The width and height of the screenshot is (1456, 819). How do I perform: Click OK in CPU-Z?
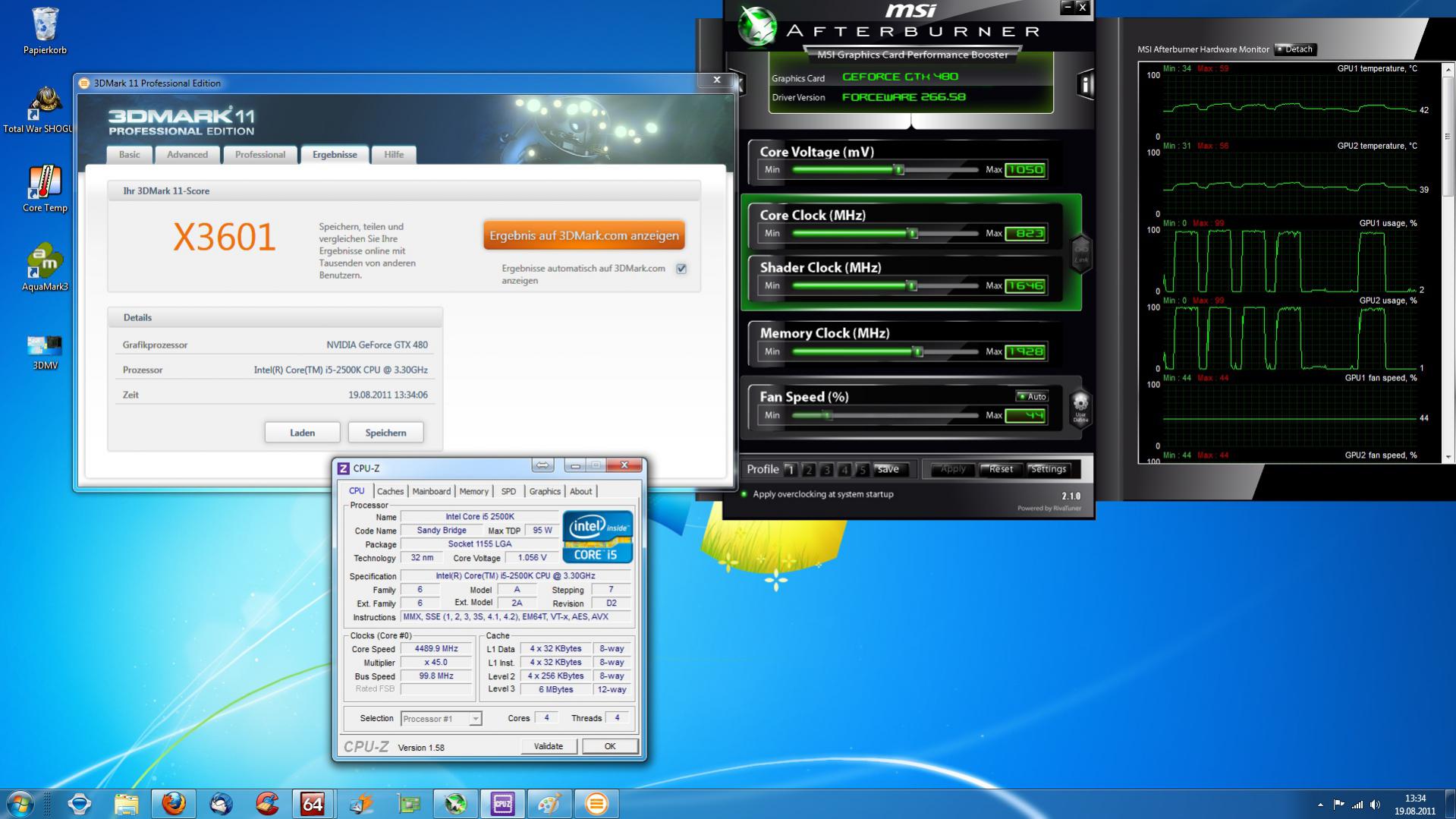point(610,747)
